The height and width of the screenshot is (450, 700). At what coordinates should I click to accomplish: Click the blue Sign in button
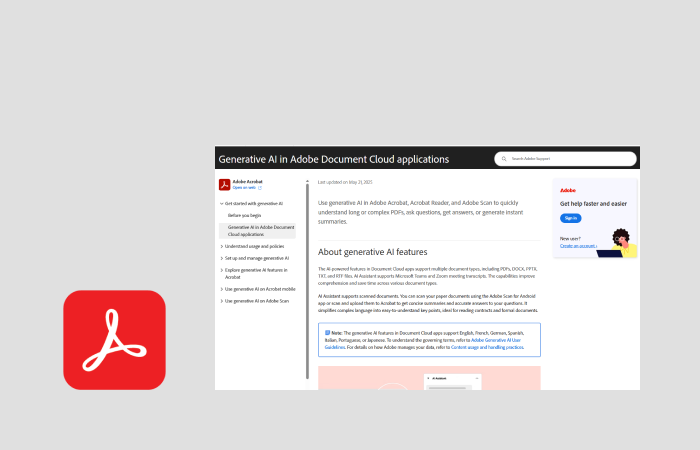[571, 218]
